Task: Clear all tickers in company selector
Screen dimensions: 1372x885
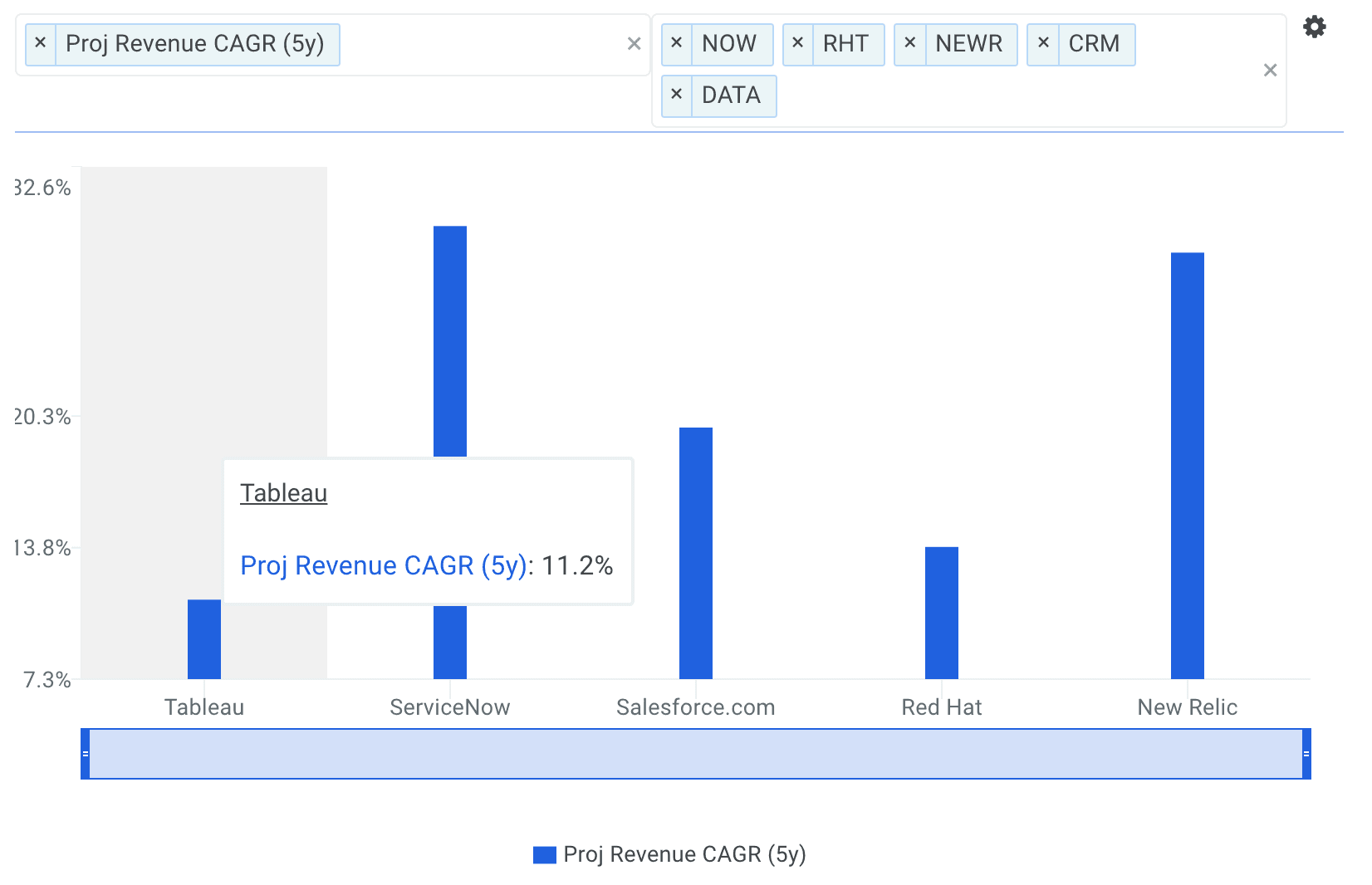Action: 1270,71
